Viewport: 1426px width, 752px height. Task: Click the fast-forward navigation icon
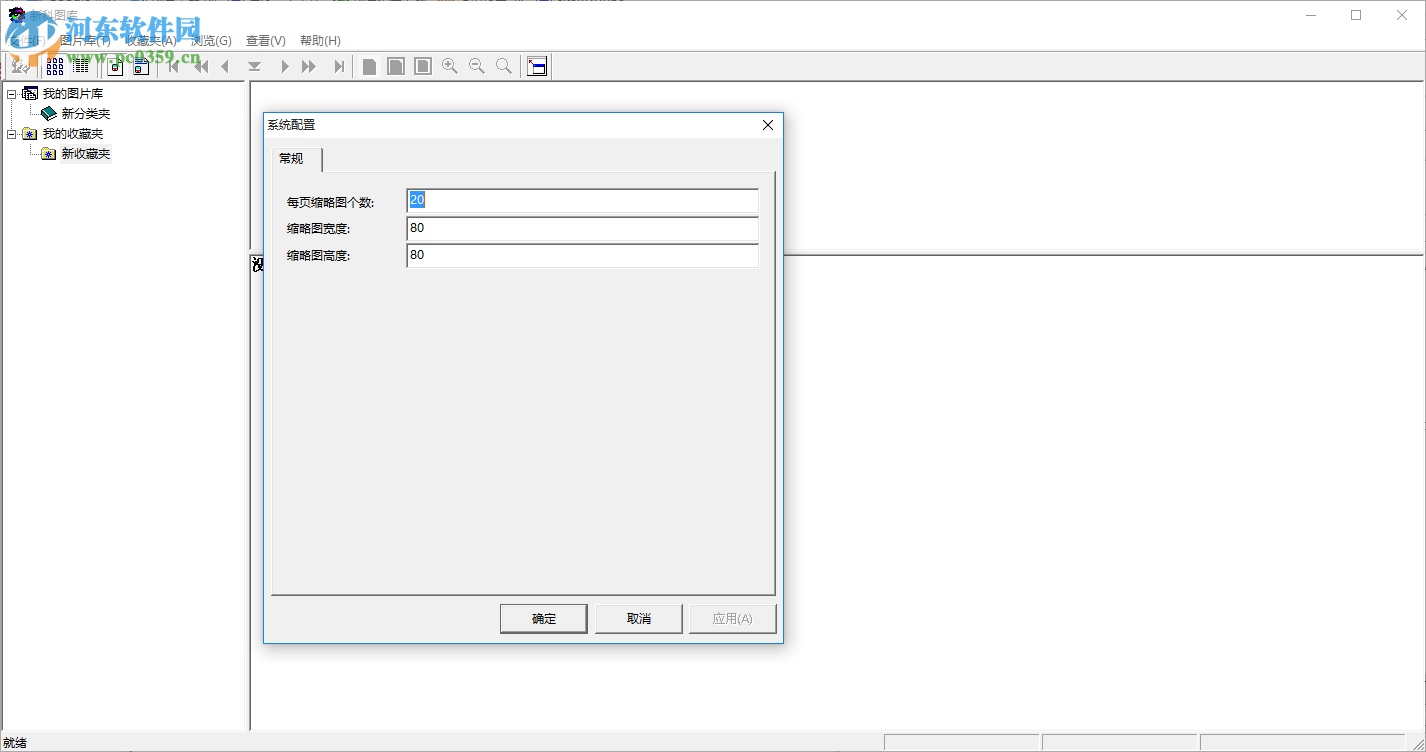pyautogui.click(x=308, y=66)
